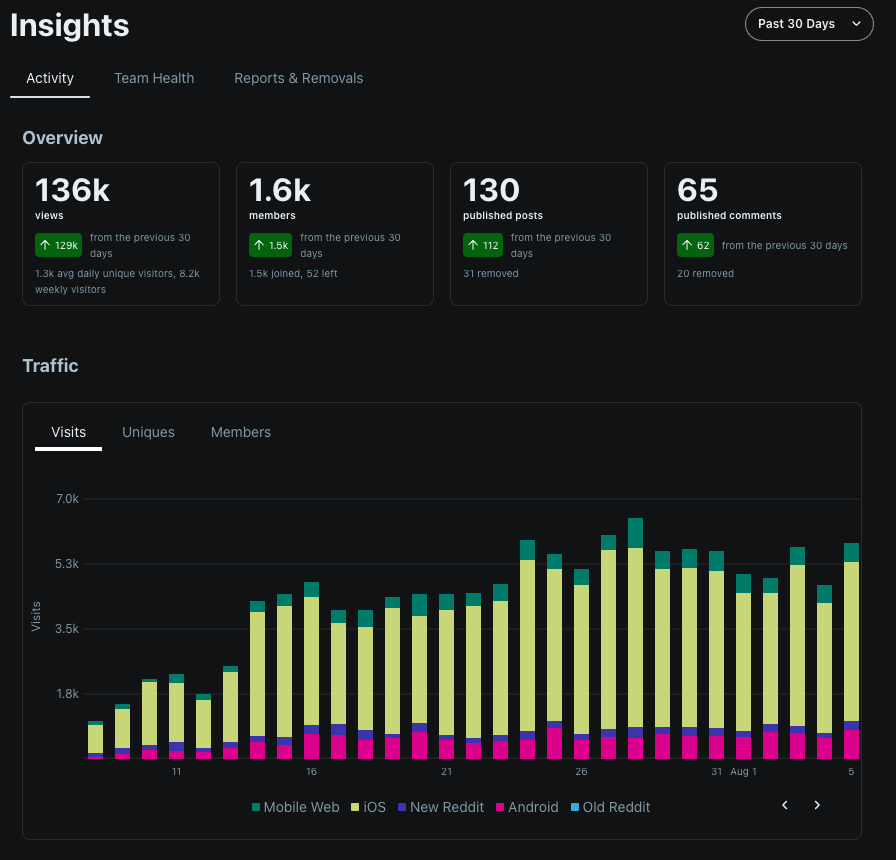Image resolution: width=896 pixels, height=860 pixels.
Task: Toggle iOS series in chart legend
Action: click(368, 807)
